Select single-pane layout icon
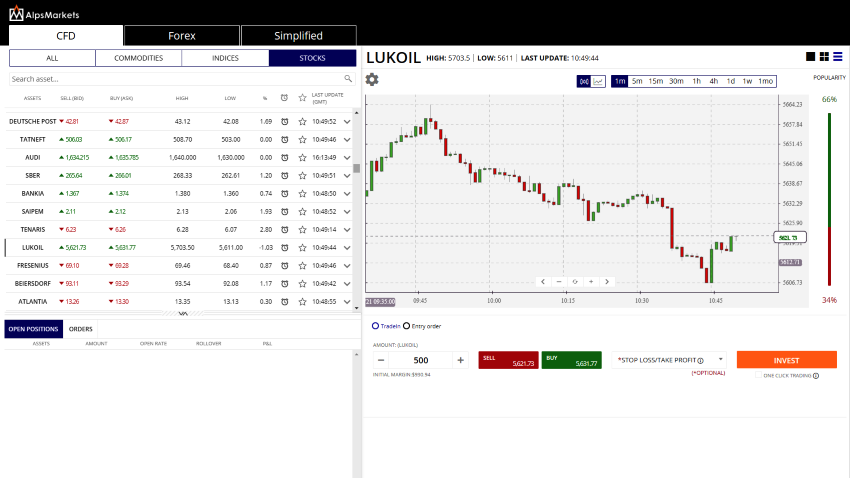 click(x=810, y=56)
